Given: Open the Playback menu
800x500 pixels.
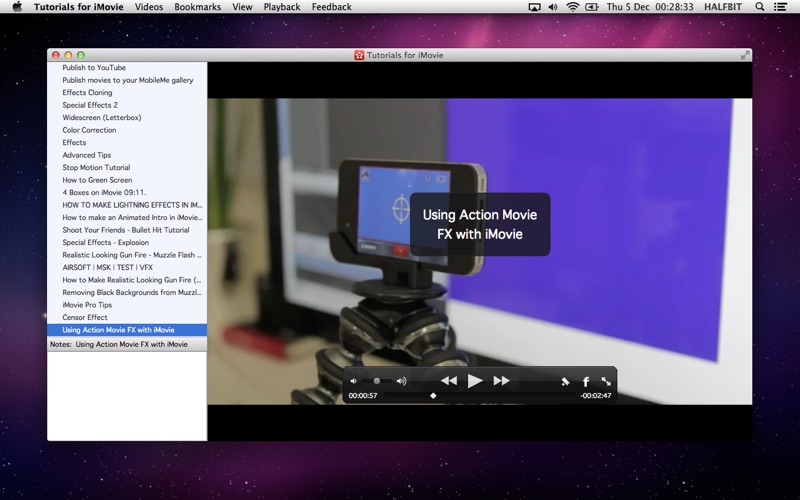Looking at the screenshot, I should point(282,7).
